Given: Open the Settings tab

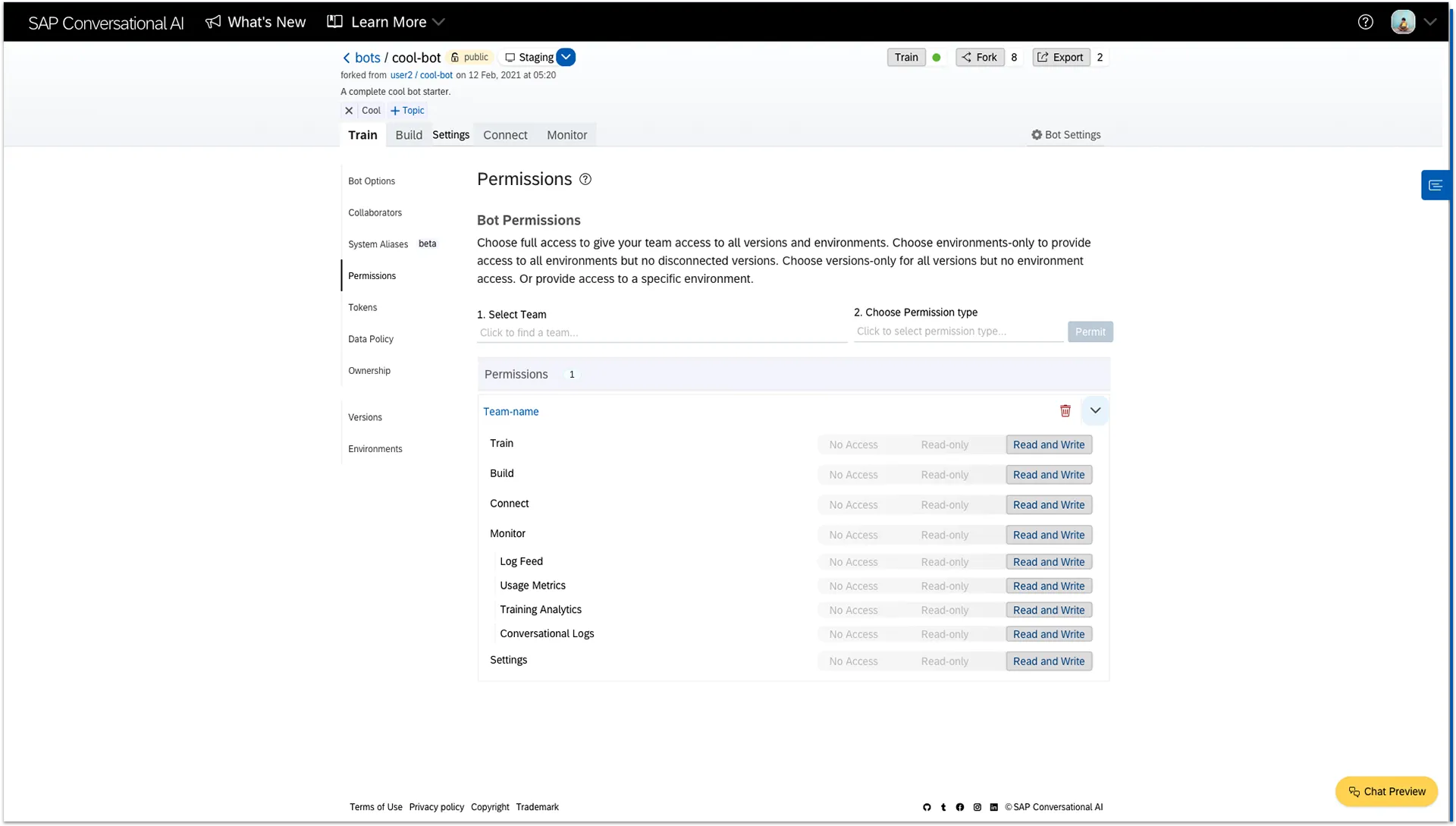Looking at the screenshot, I should click(450, 135).
